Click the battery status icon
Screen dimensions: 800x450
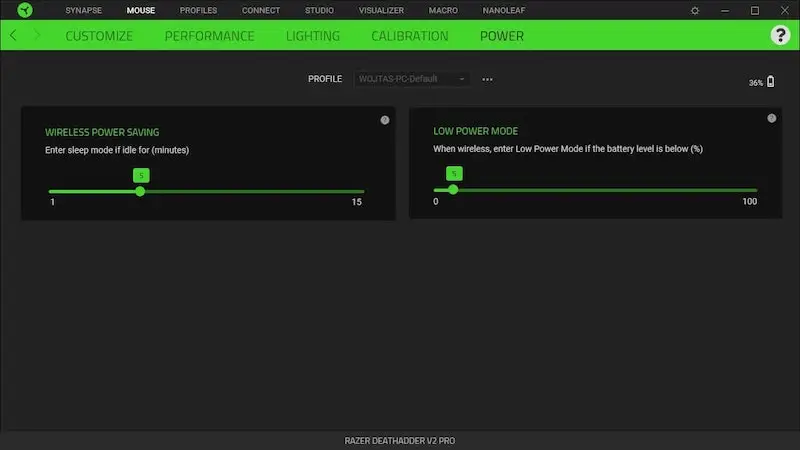[770, 81]
